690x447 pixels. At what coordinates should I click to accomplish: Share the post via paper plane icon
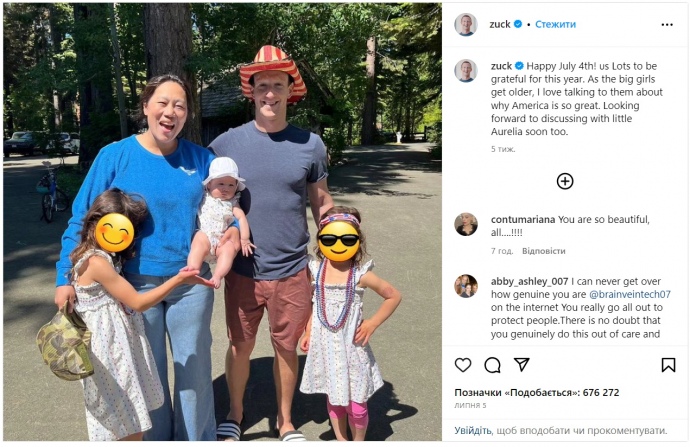[521, 365]
